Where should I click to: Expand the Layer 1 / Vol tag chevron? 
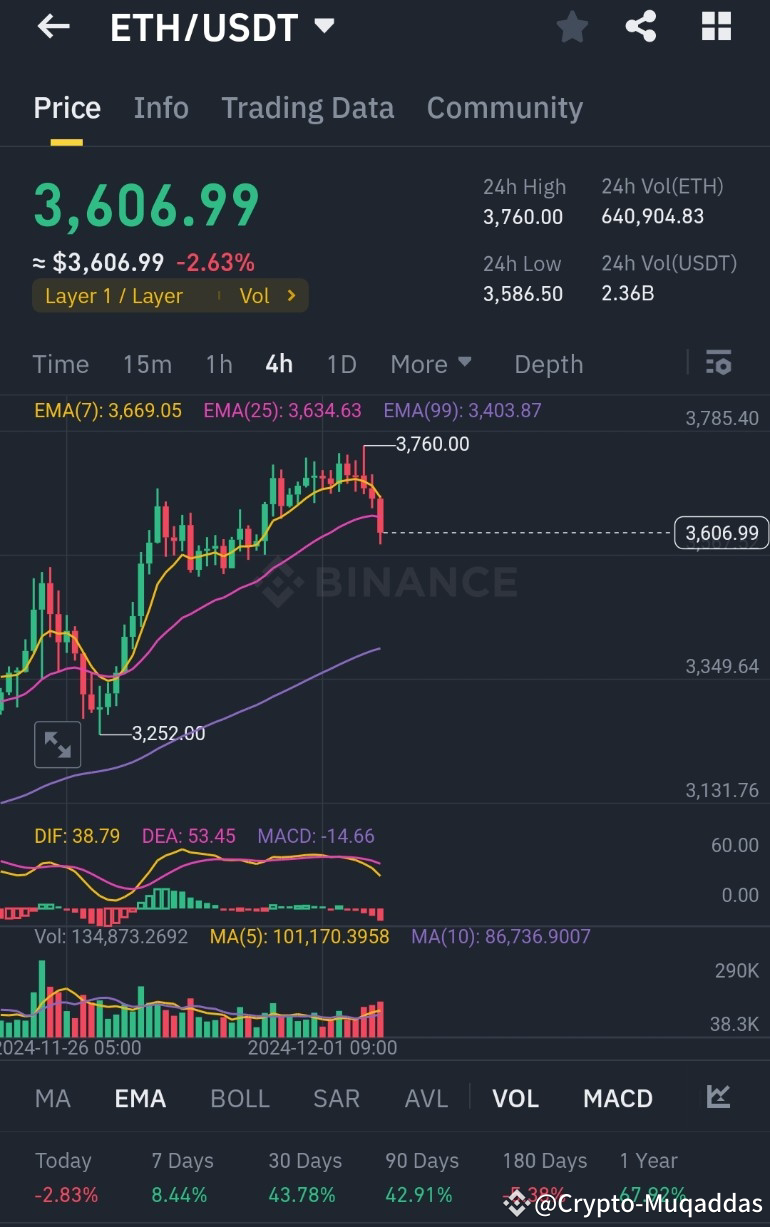click(293, 295)
